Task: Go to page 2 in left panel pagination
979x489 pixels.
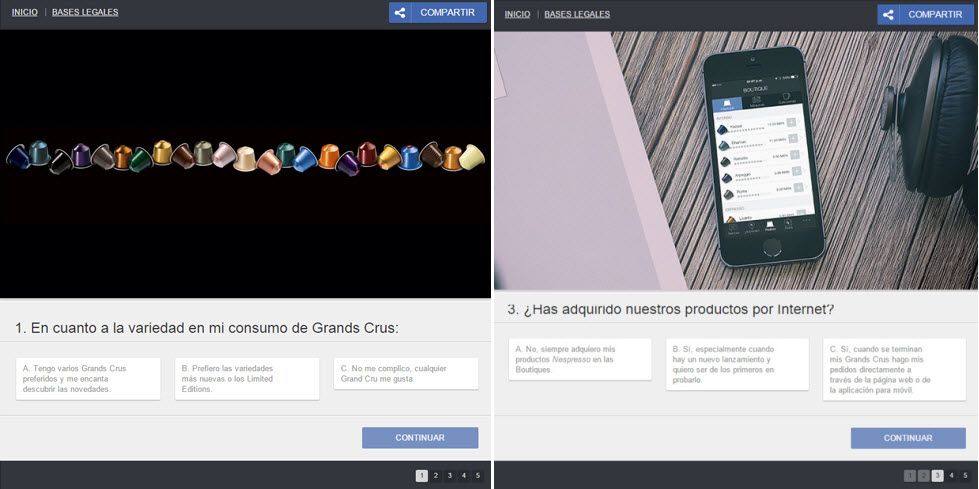Action: click(436, 476)
